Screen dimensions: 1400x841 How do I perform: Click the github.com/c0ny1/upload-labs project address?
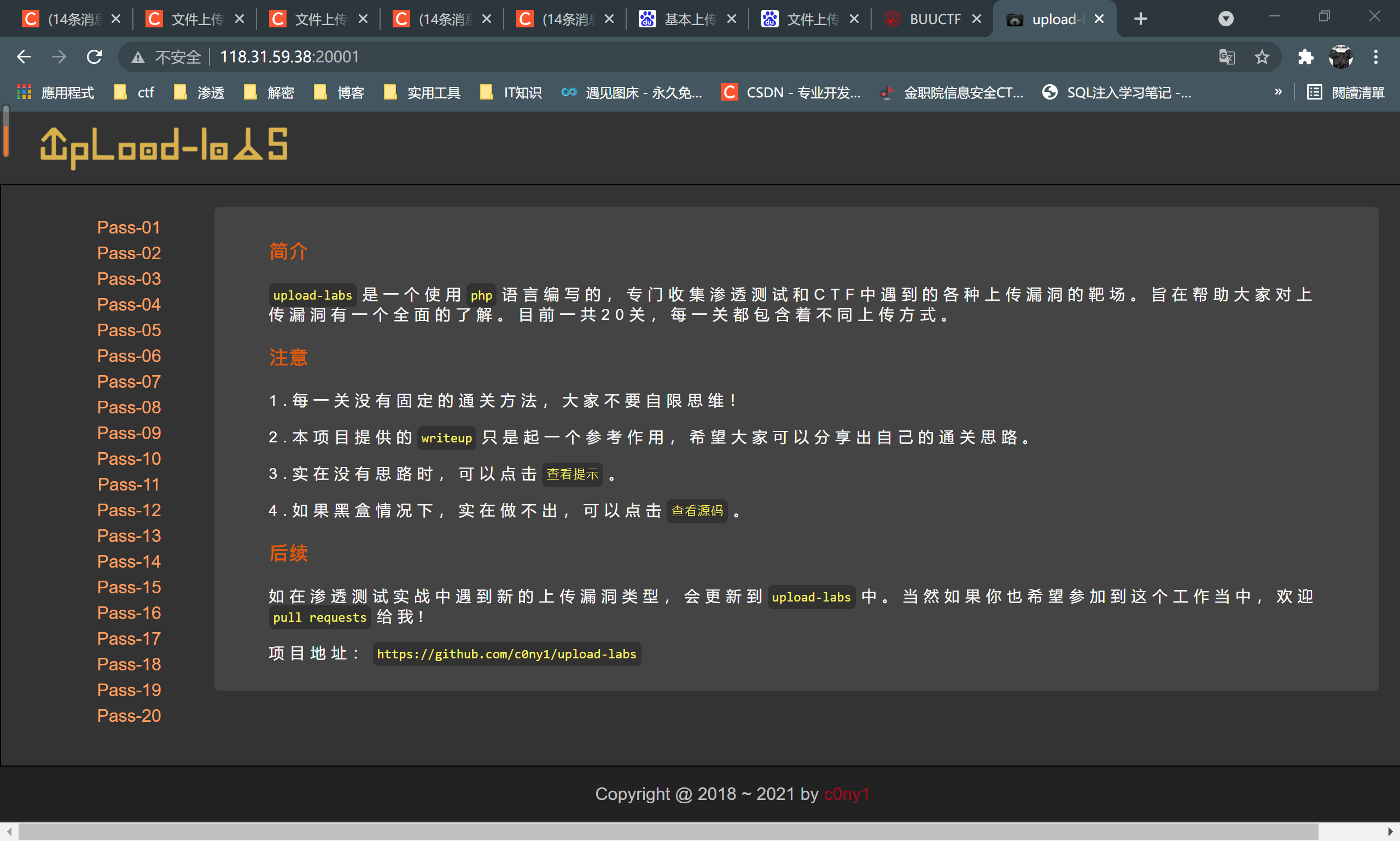point(507,654)
